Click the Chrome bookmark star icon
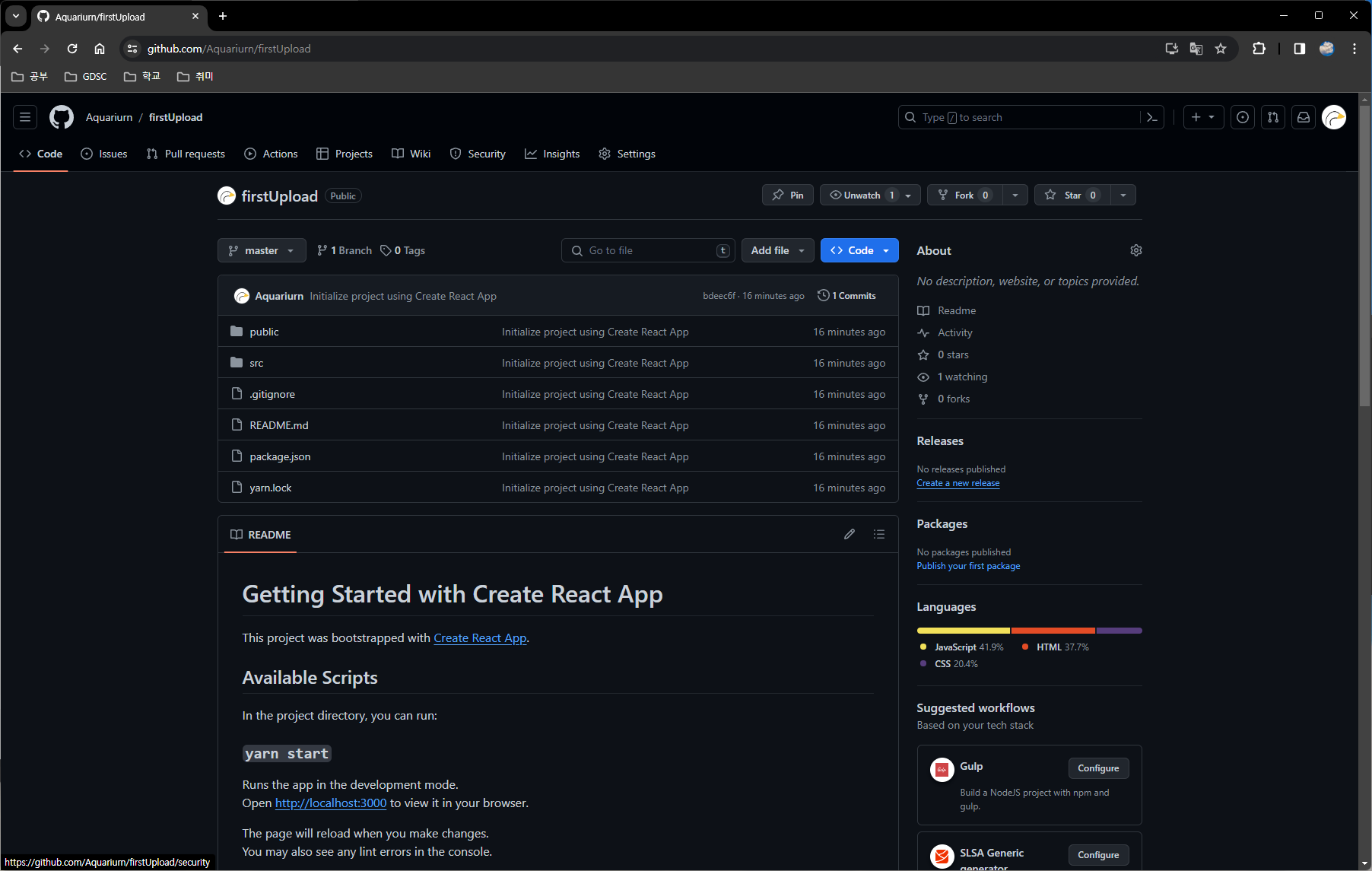Viewport: 1372px width, 871px height. click(1221, 49)
